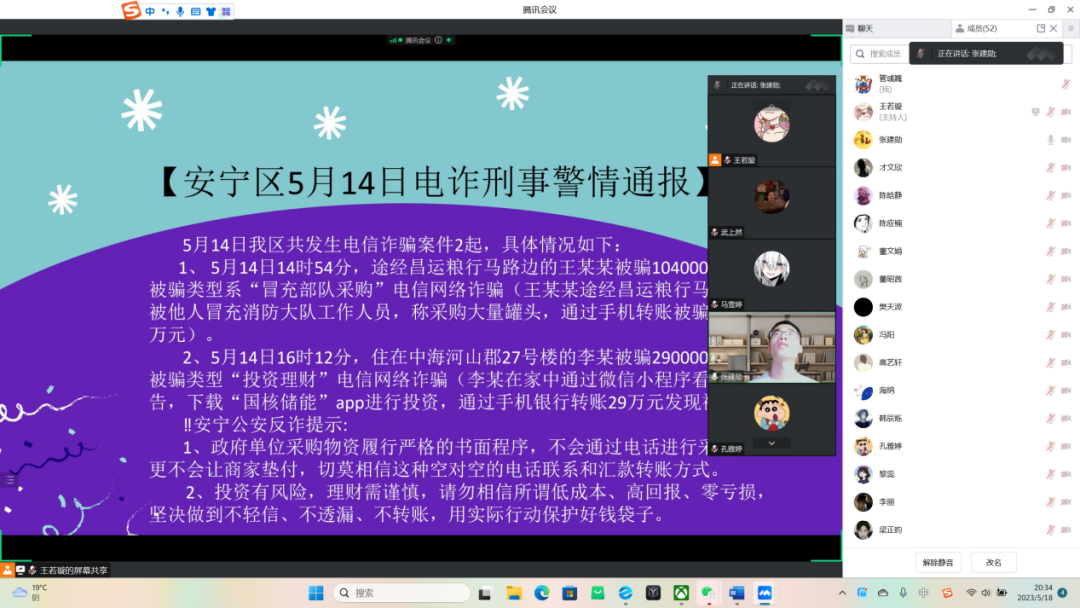Close the members panel tab

[x=1054, y=28]
